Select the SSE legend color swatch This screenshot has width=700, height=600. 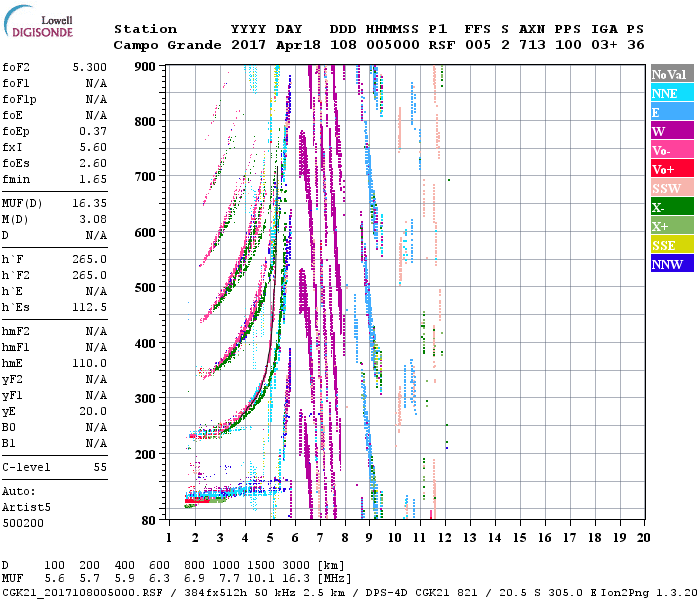(x=672, y=245)
